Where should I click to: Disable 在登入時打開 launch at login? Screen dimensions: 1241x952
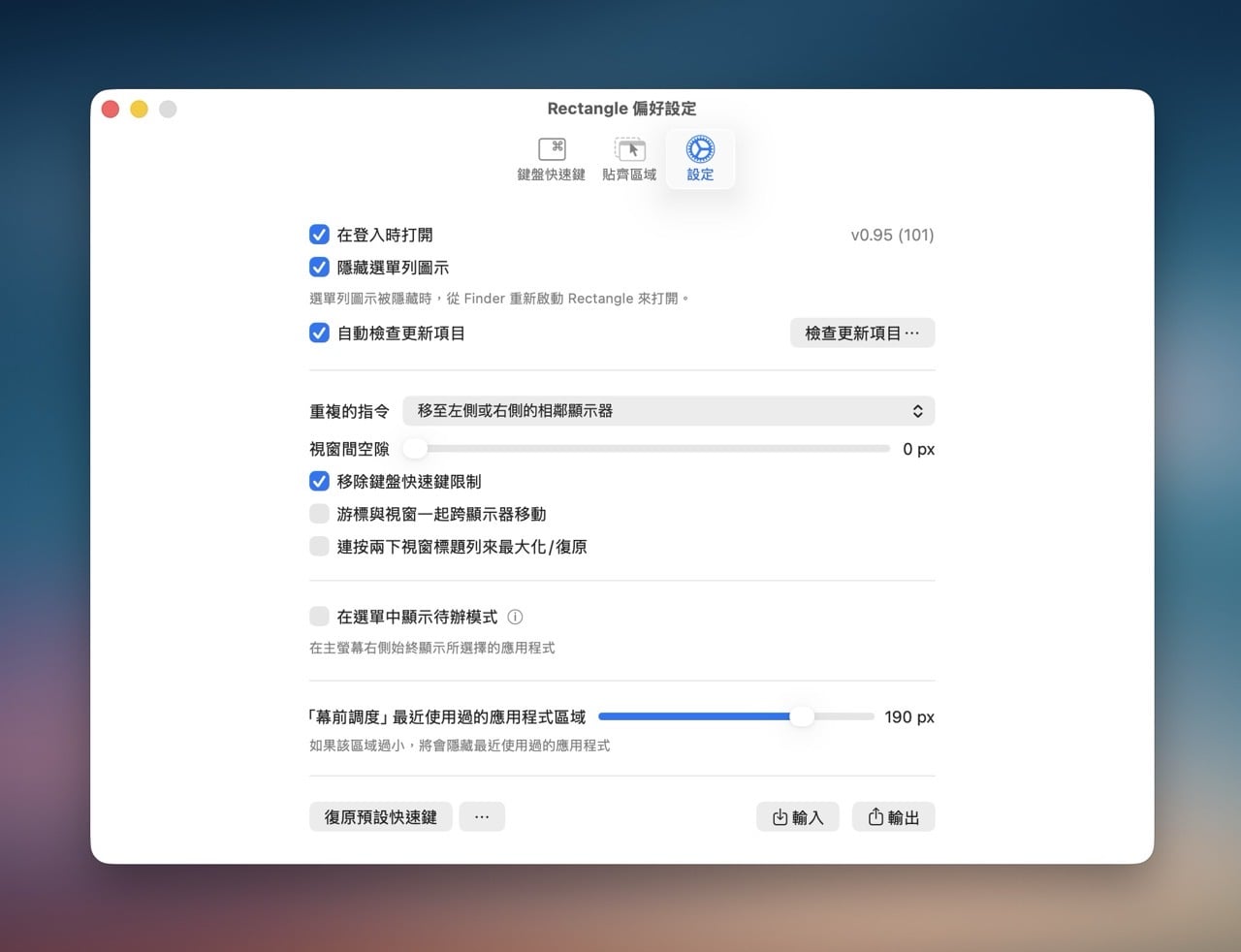319,235
